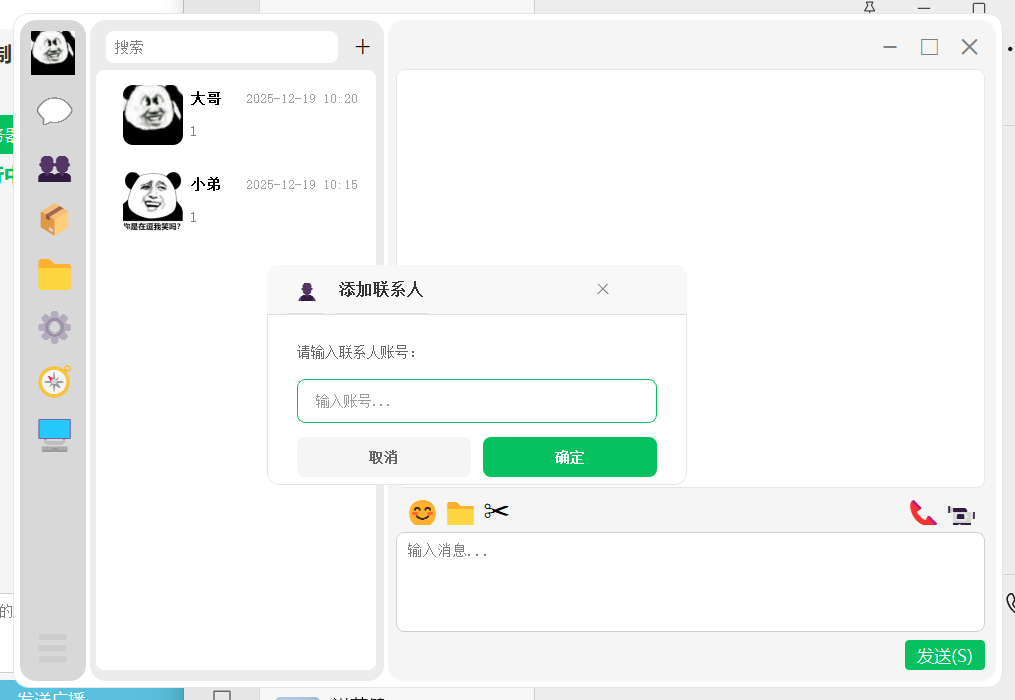Click the compass icon in the sidebar
The height and width of the screenshot is (700, 1015).
click(54, 381)
